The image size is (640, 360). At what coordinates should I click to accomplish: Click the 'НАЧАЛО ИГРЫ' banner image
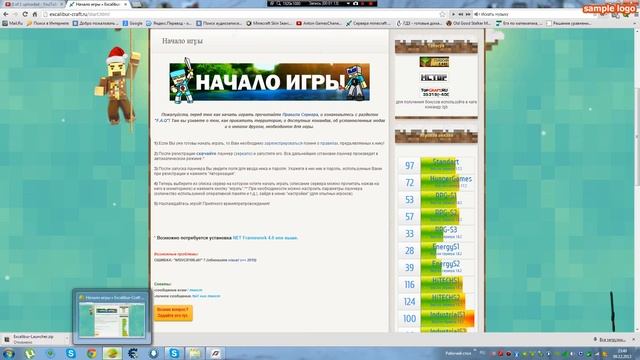click(269, 81)
